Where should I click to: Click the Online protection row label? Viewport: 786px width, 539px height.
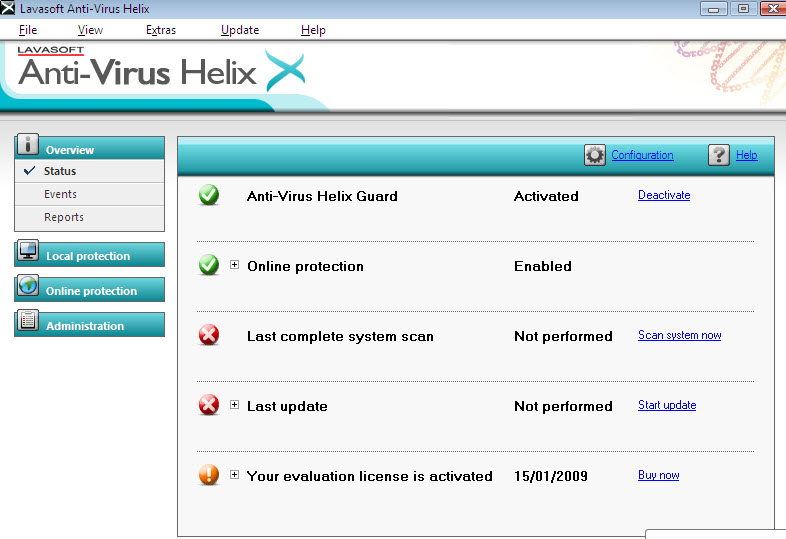point(305,266)
